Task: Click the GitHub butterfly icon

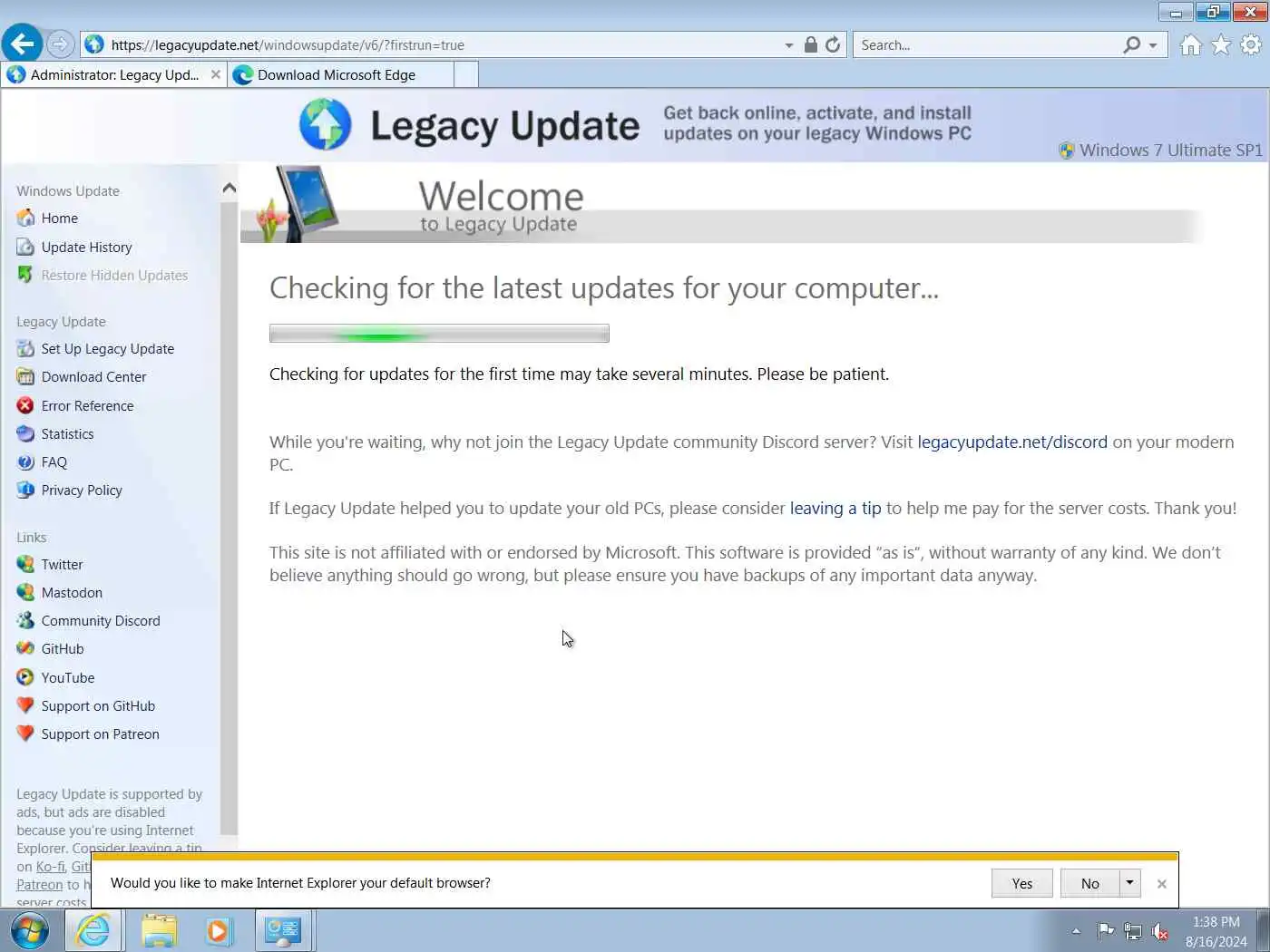Action: pos(25,648)
